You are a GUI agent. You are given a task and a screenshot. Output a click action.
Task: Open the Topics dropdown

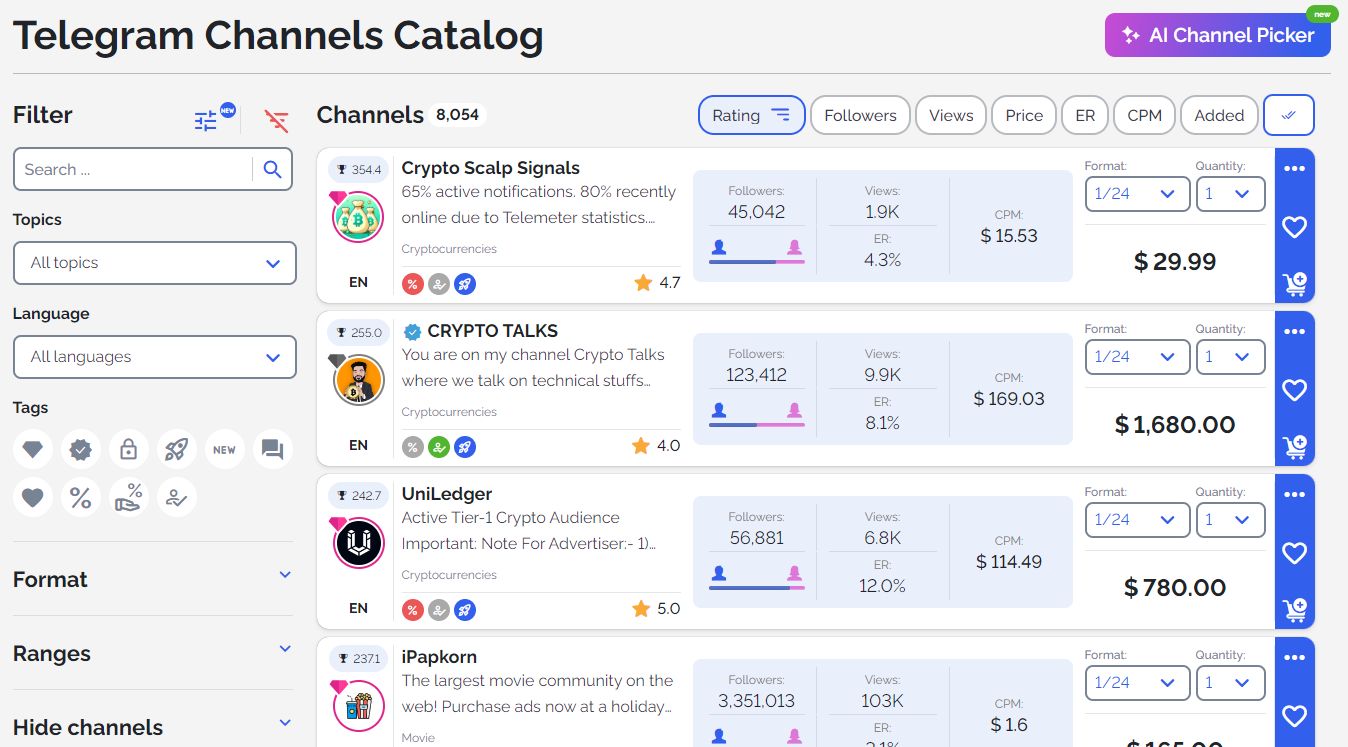coord(155,263)
